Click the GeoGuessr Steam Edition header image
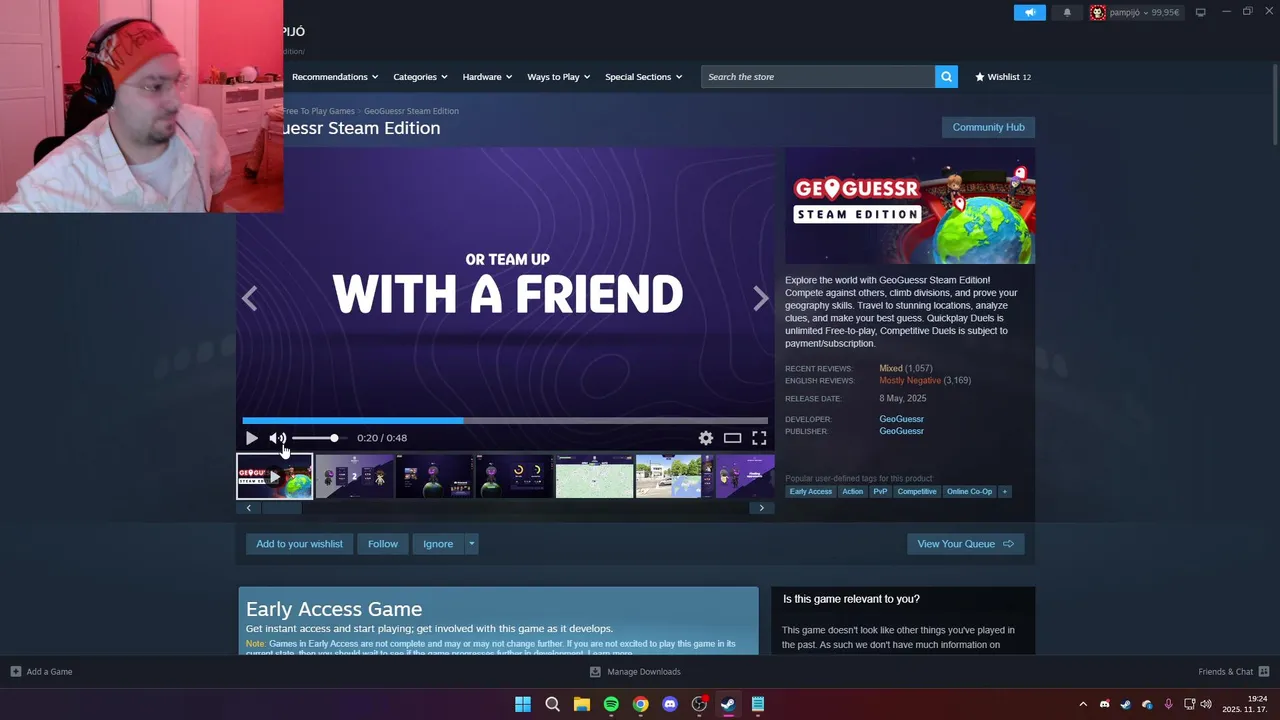 [910, 206]
